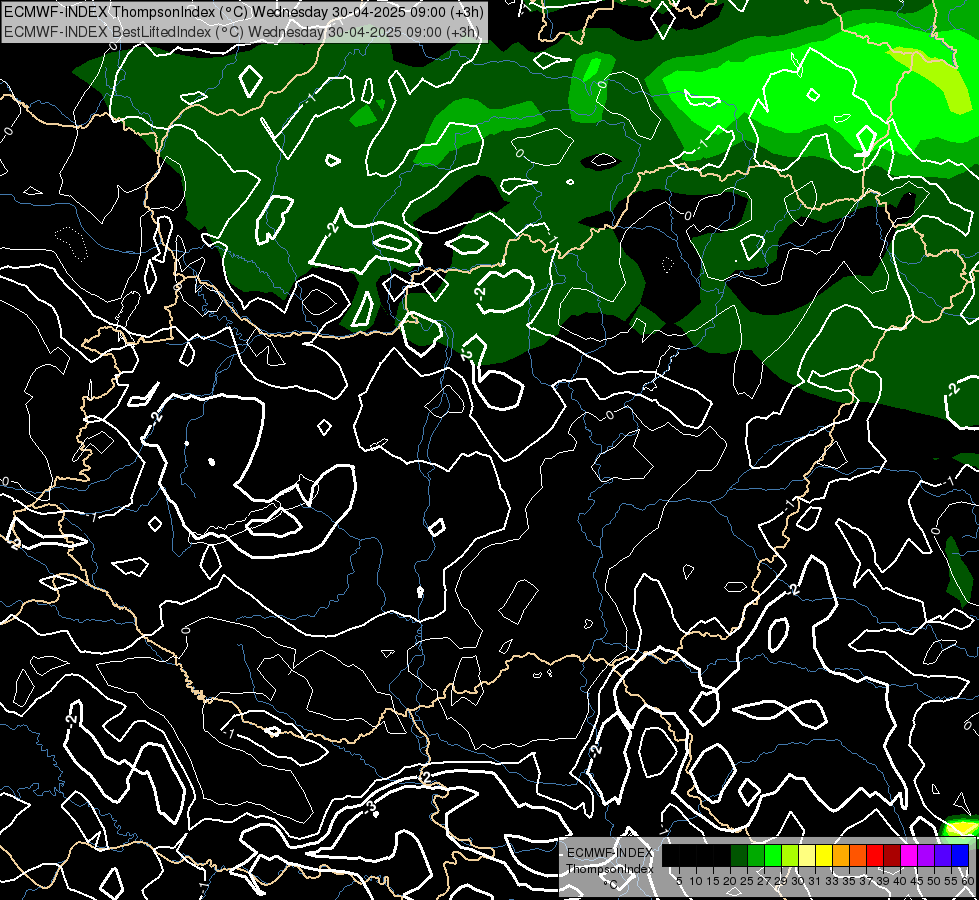Click legend tick value 15
The image size is (979, 900).
point(713,881)
